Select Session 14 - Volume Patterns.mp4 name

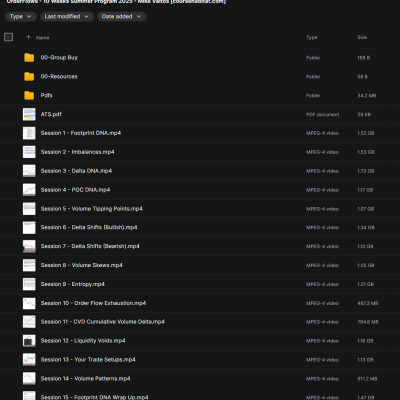pyautogui.click(x=85, y=379)
